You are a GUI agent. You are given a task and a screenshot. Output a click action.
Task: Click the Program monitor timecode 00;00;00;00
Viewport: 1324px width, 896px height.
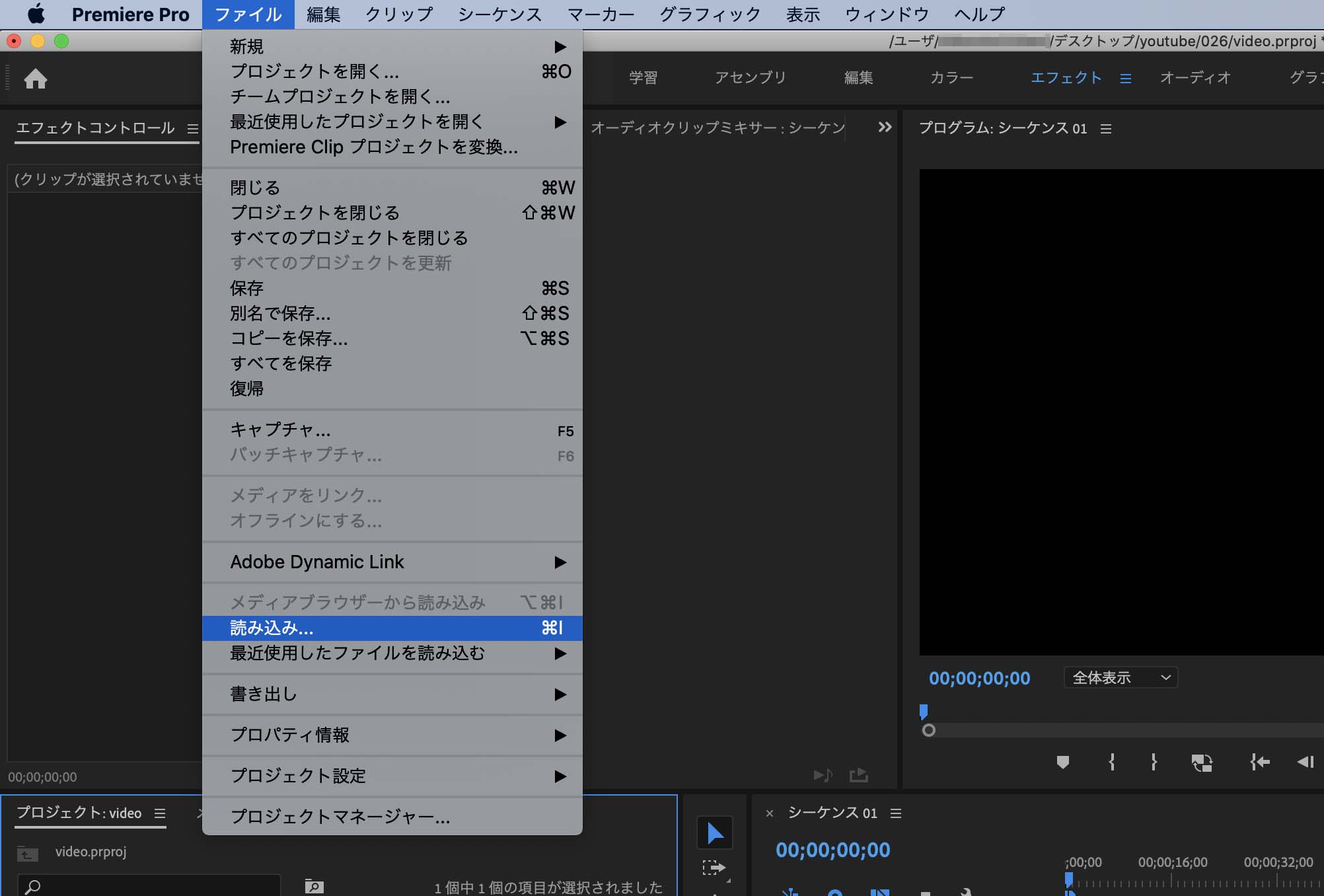point(979,679)
